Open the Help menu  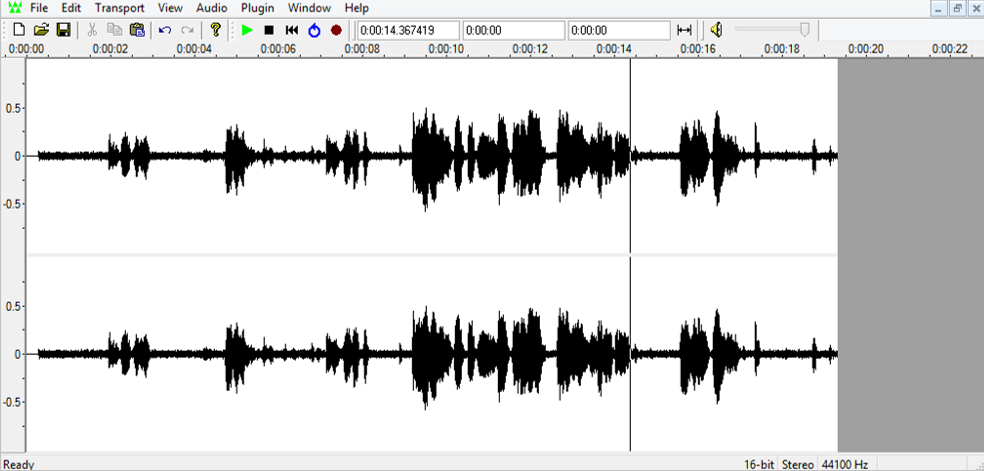(x=356, y=8)
